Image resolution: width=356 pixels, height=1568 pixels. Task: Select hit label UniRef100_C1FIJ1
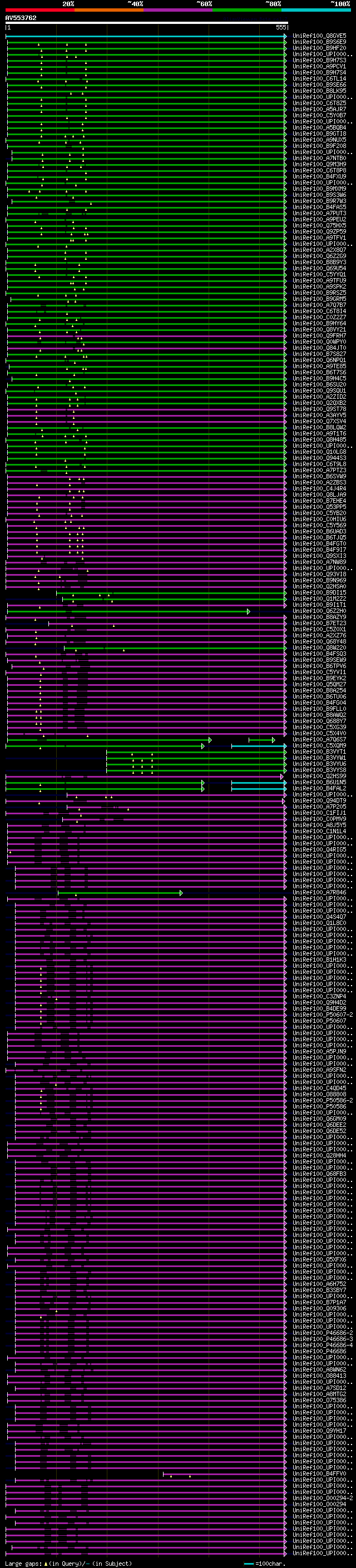click(319, 813)
